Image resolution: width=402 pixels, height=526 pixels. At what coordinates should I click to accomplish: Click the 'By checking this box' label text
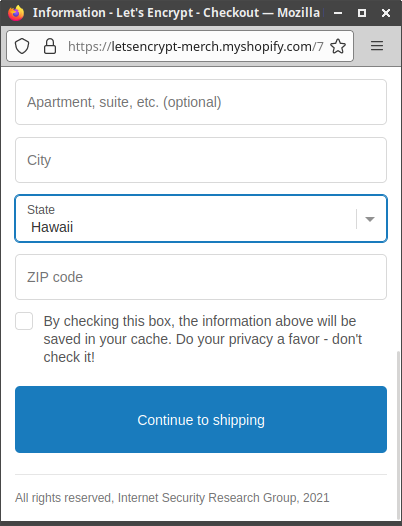coord(203,339)
